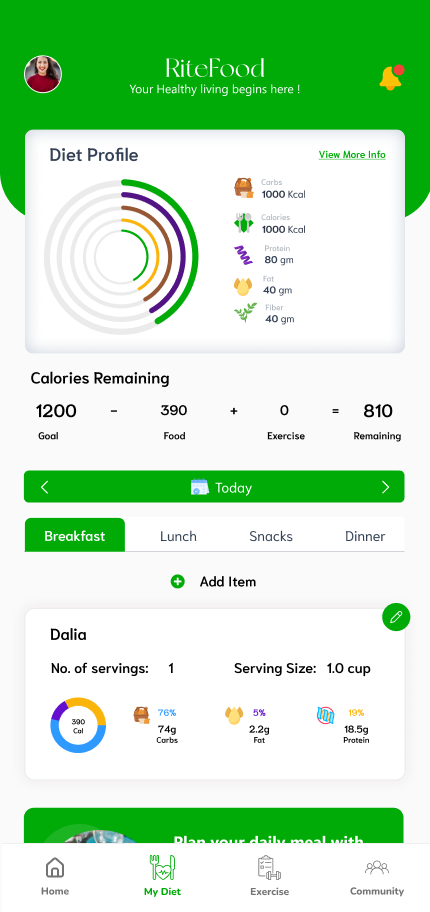Click the green pencil edit icon

tap(396, 617)
